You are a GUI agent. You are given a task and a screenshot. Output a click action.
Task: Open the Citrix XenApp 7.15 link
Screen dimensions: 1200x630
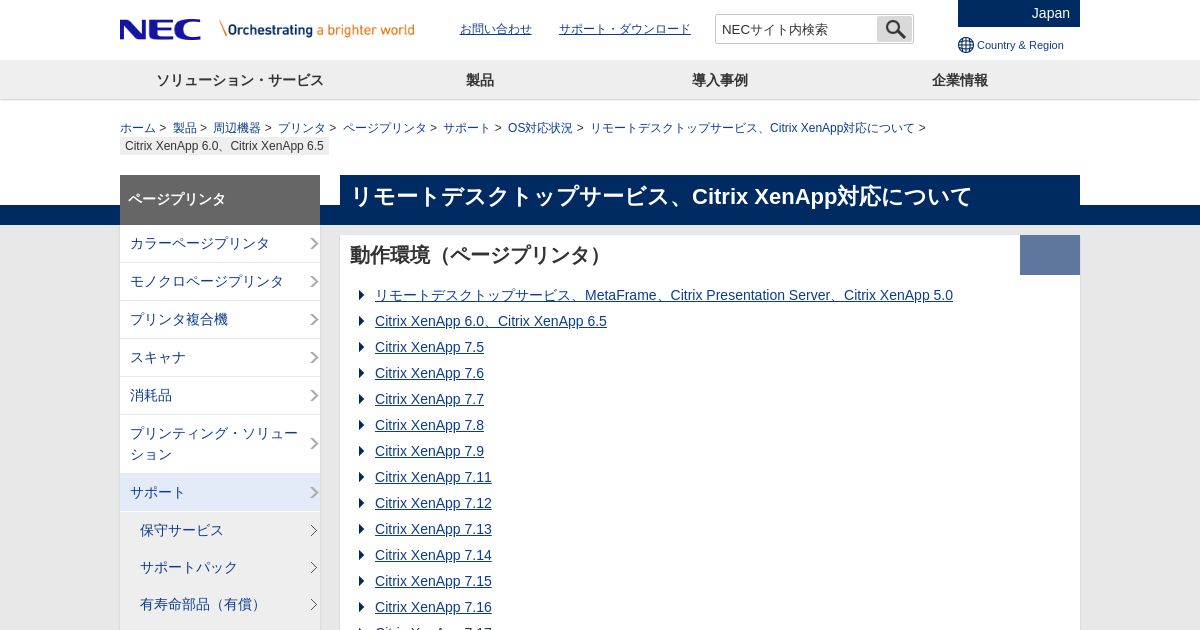coord(433,581)
